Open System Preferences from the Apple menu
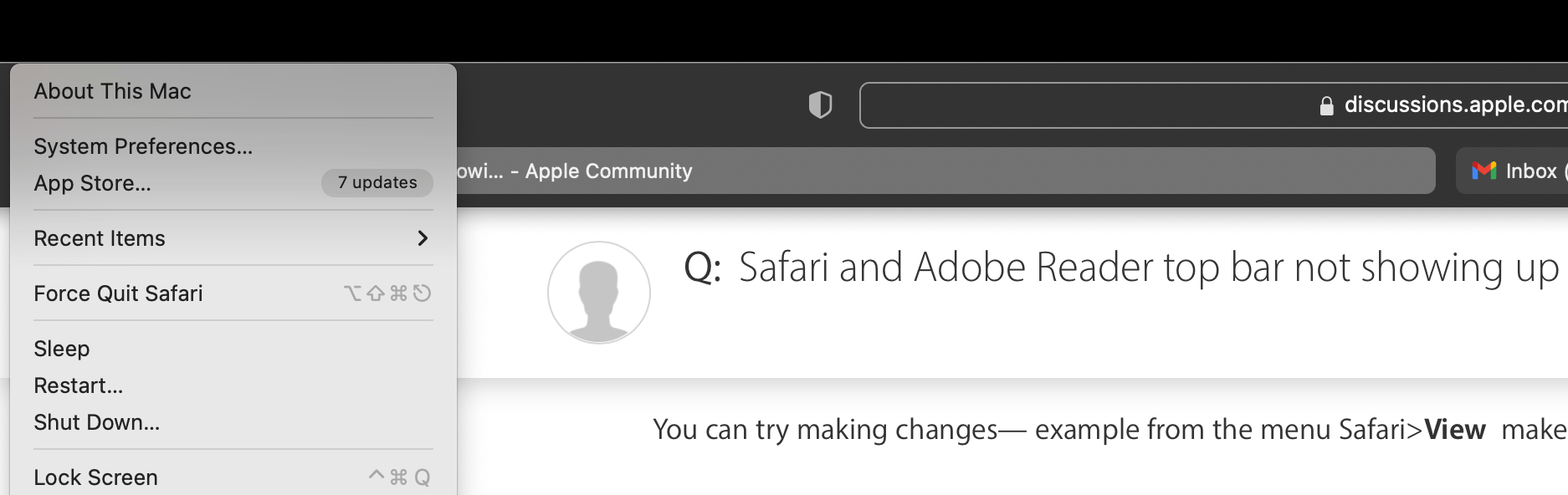1568x495 pixels. coord(142,145)
